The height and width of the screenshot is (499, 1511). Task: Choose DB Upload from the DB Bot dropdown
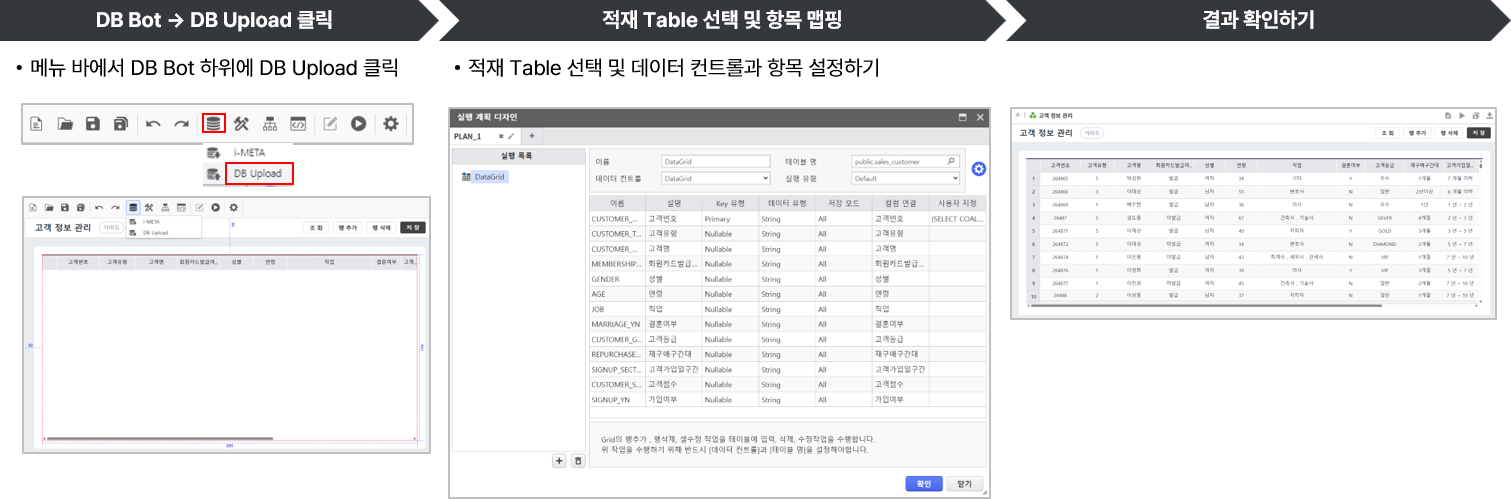[x=257, y=173]
